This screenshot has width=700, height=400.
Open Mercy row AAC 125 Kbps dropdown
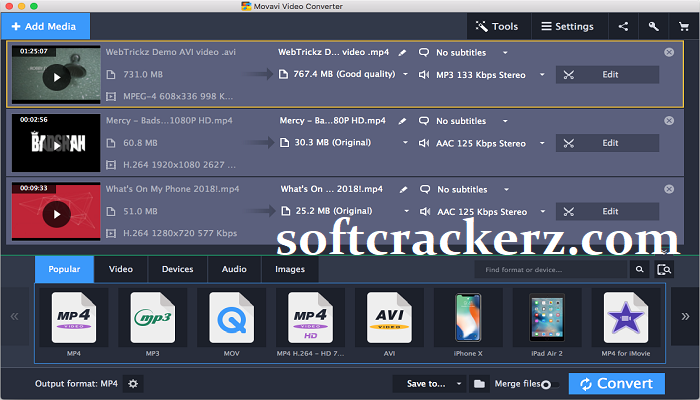pos(542,143)
